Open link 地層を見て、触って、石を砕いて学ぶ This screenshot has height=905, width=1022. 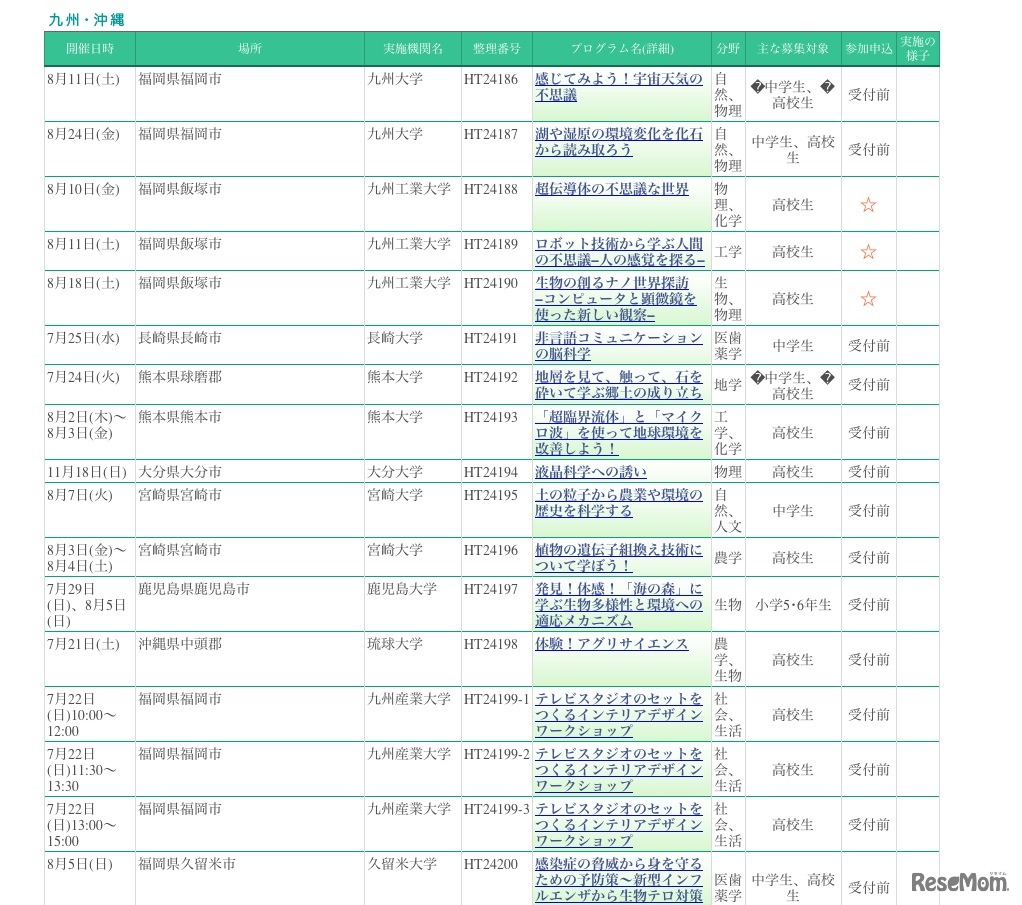coord(618,385)
